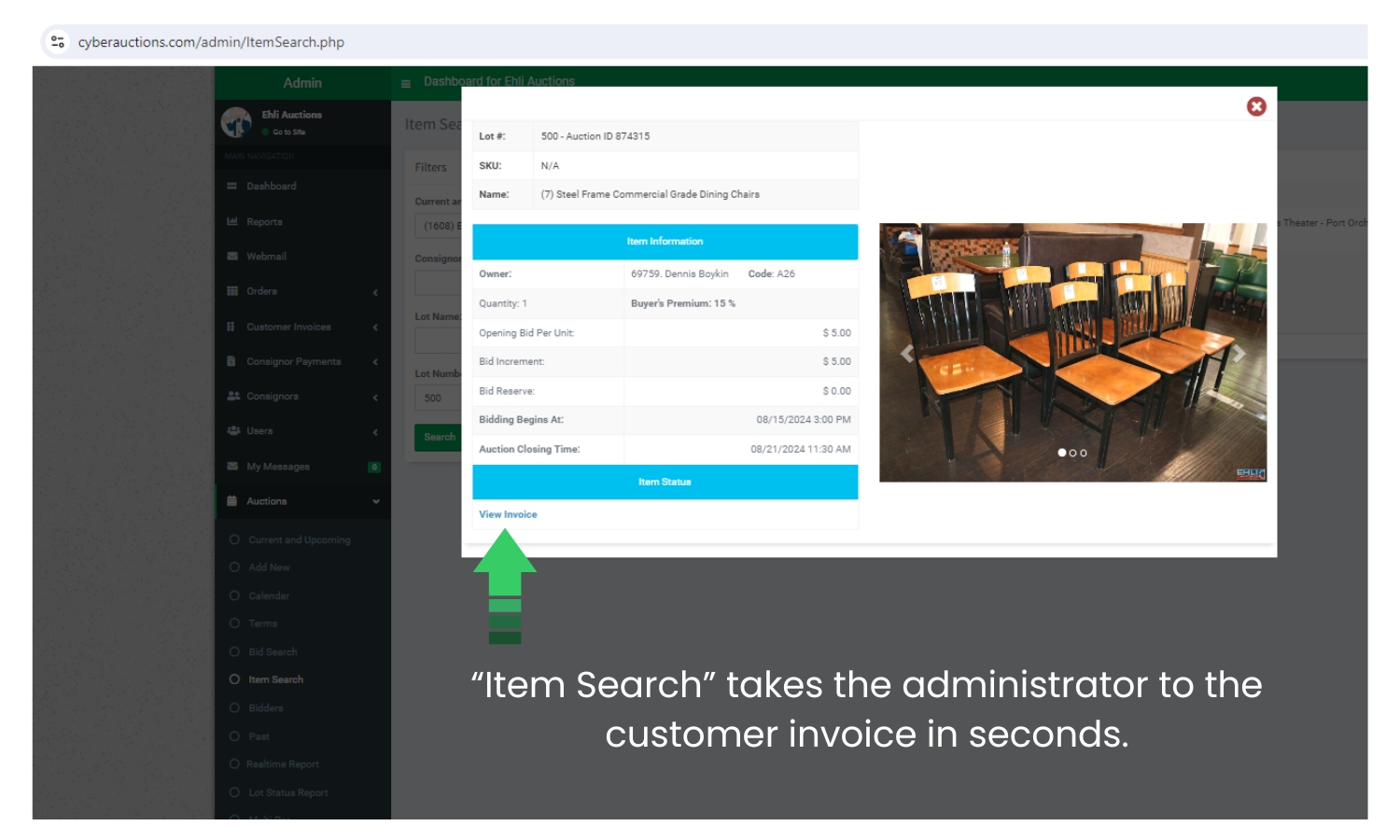Click the circle icon beside Item Search
This screenshot has width=1400, height=840.
click(x=234, y=679)
